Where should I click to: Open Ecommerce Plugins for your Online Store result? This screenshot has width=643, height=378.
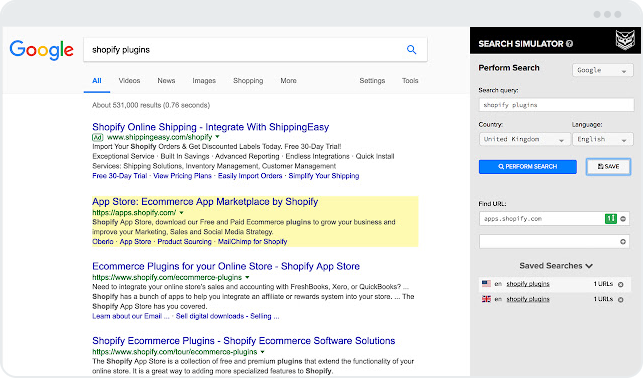click(x=226, y=266)
